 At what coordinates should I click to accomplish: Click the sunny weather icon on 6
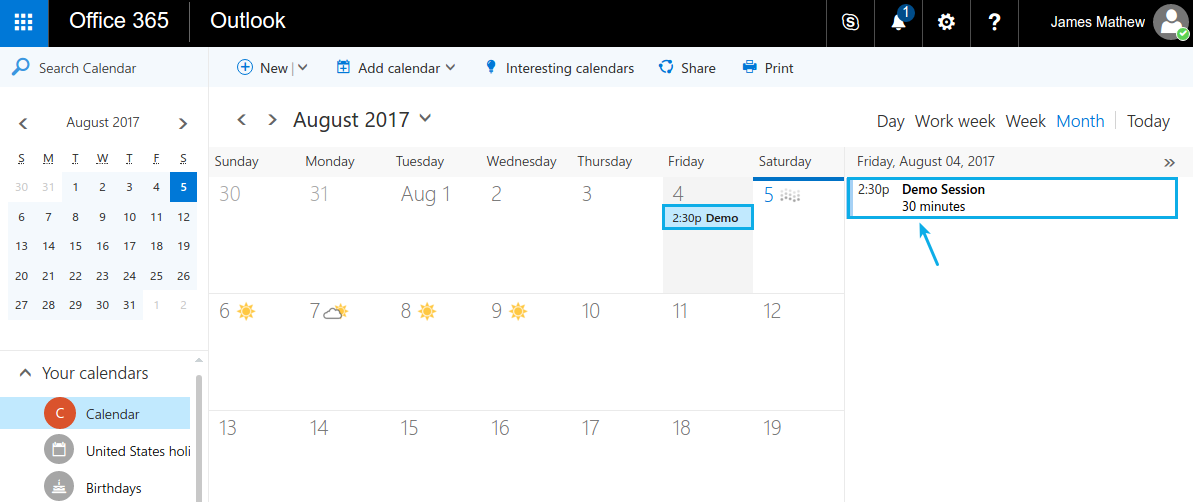pos(246,311)
